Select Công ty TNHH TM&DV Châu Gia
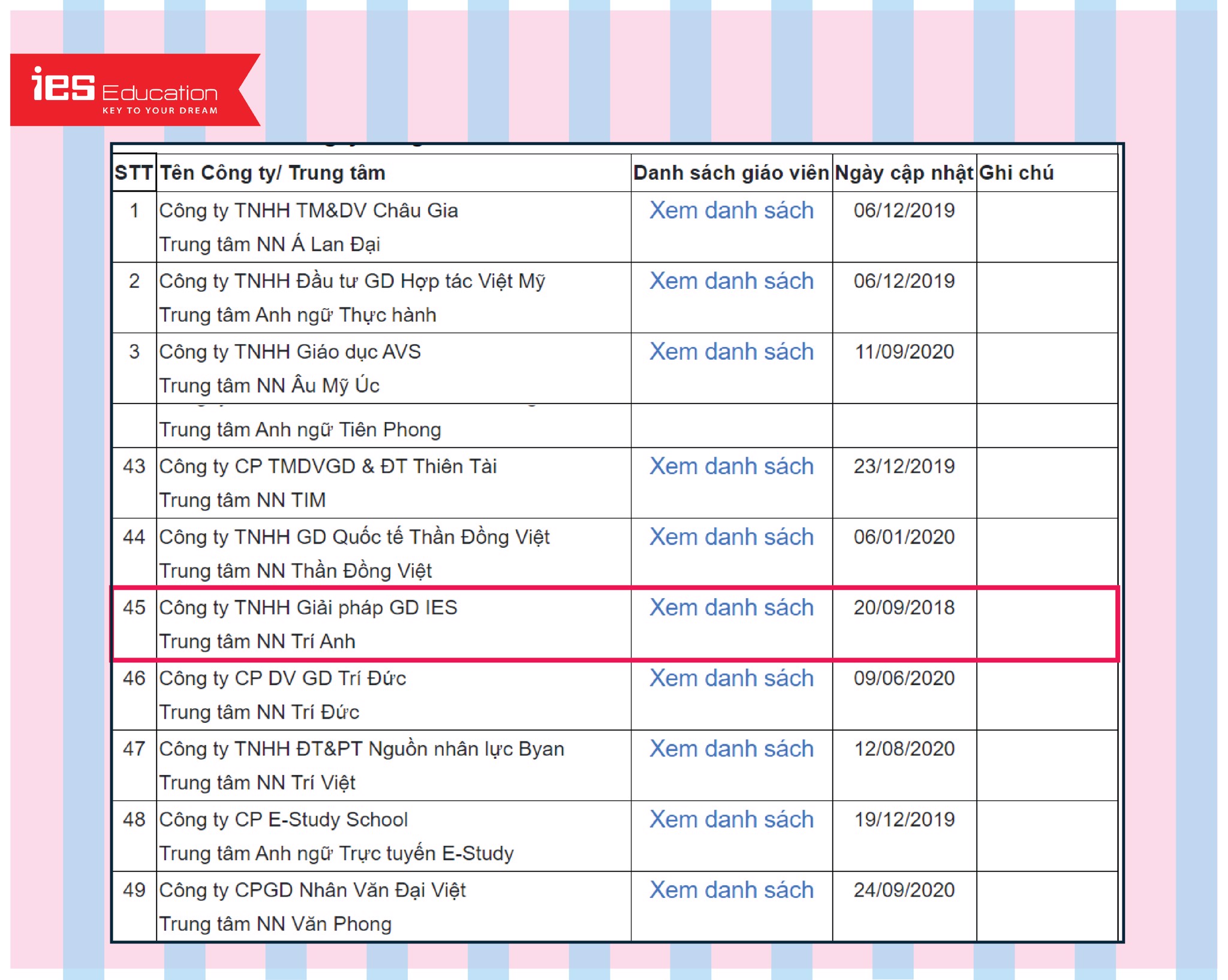1228x980 pixels. 309,211
